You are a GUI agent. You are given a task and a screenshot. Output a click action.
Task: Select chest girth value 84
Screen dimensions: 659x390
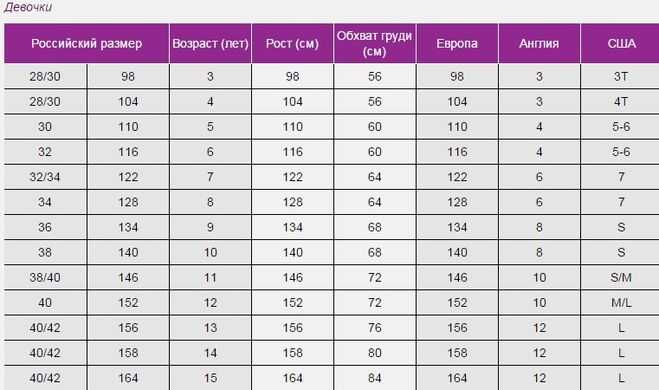(x=374, y=378)
